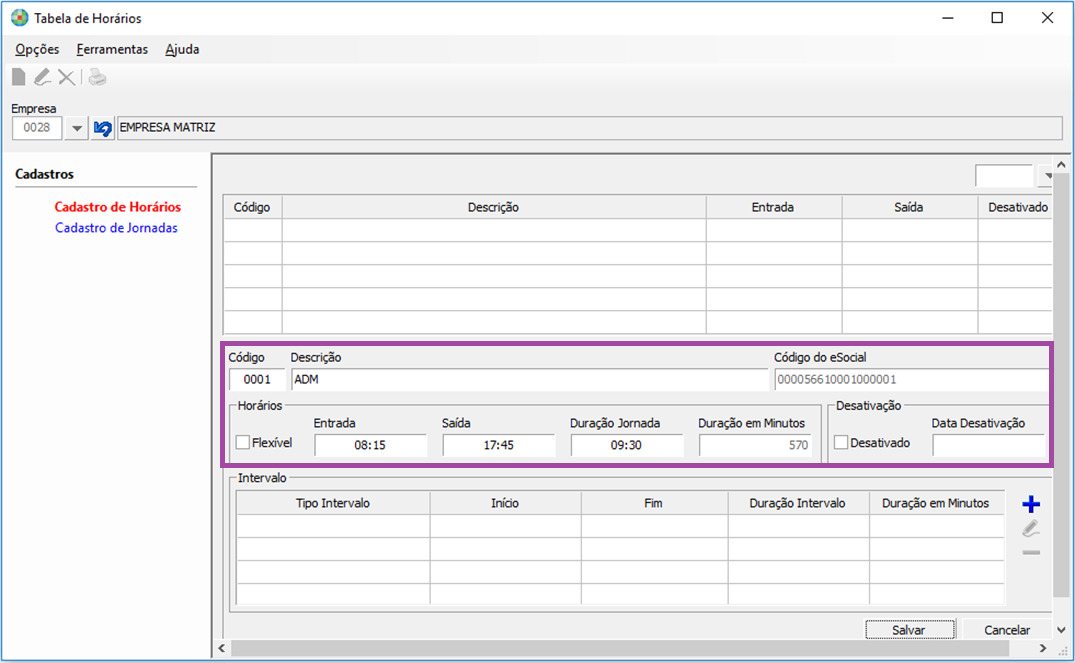1075x663 pixels.
Task: Click the blue refresh arrow beside Empresa
Action: 103,128
